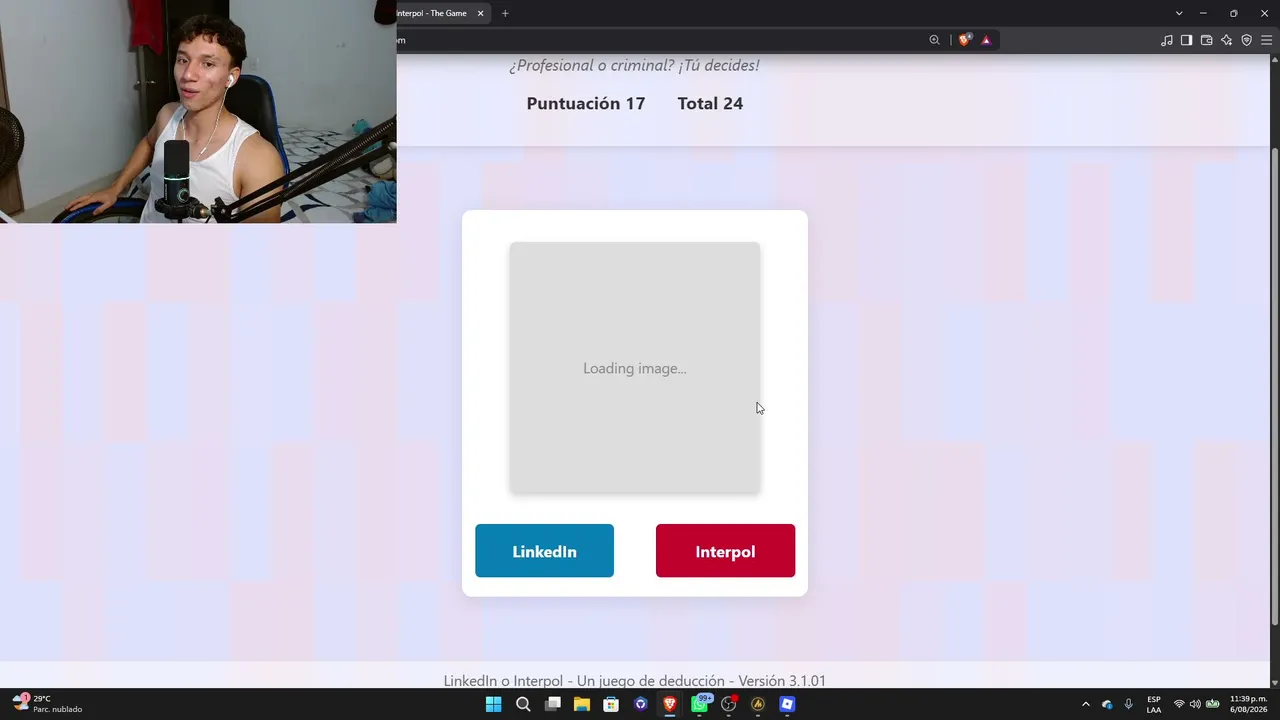Screen dimensions: 1280x720
Task: Open the clock showing 11:39 p. m.
Action: (1248, 704)
